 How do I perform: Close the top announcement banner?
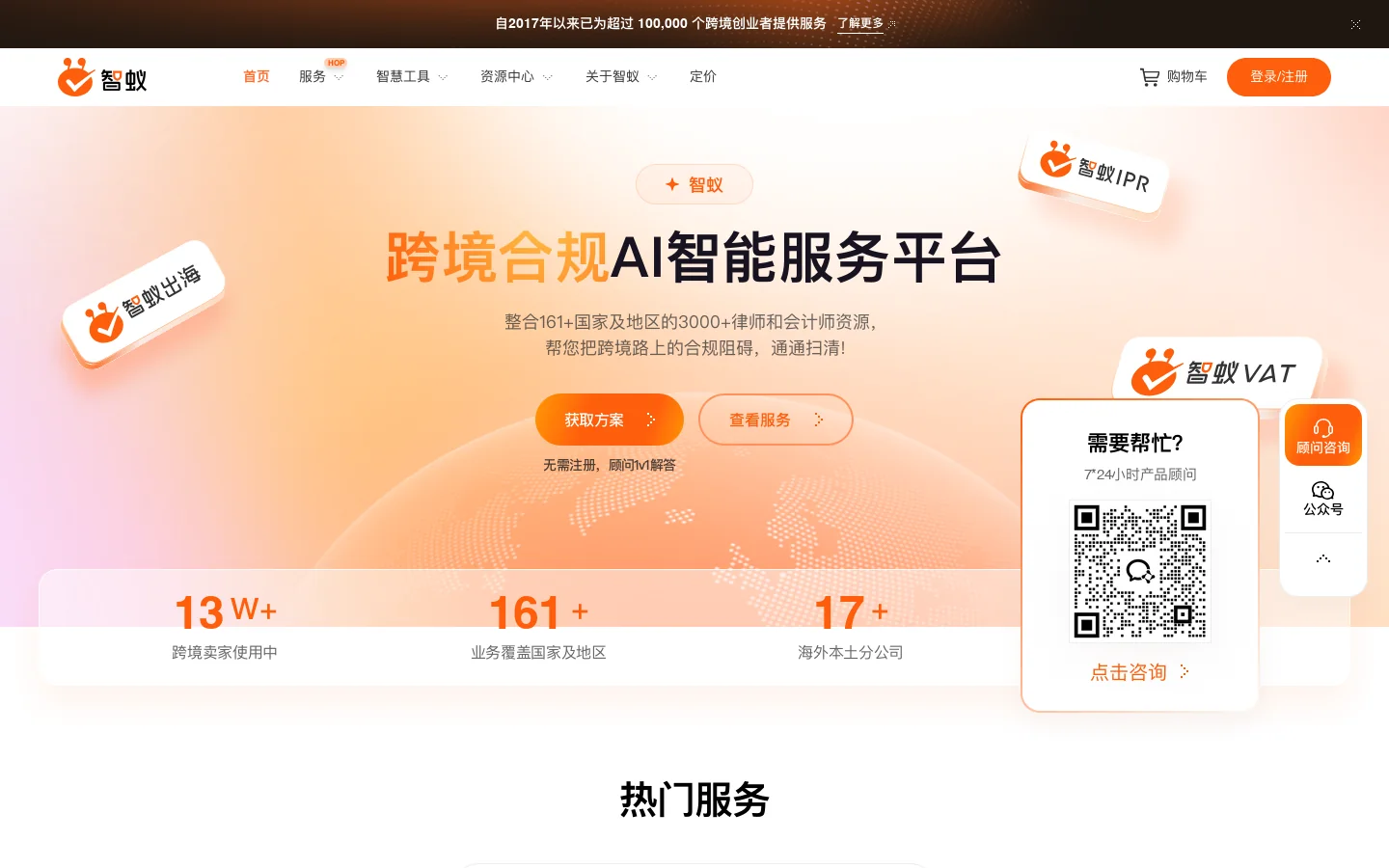click(1355, 24)
